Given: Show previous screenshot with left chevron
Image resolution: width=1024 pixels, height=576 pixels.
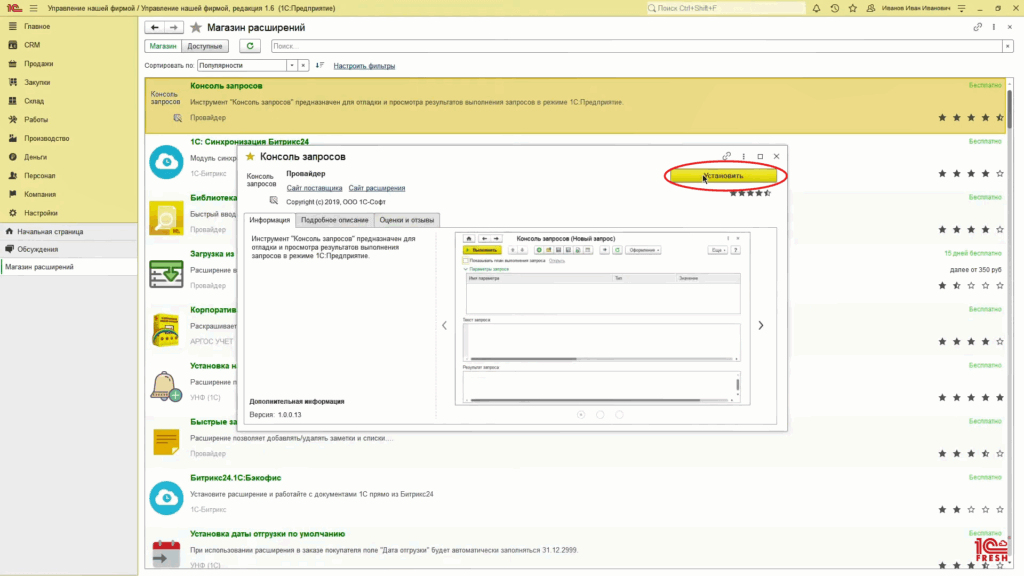Looking at the screenshot, I should 445,325.
